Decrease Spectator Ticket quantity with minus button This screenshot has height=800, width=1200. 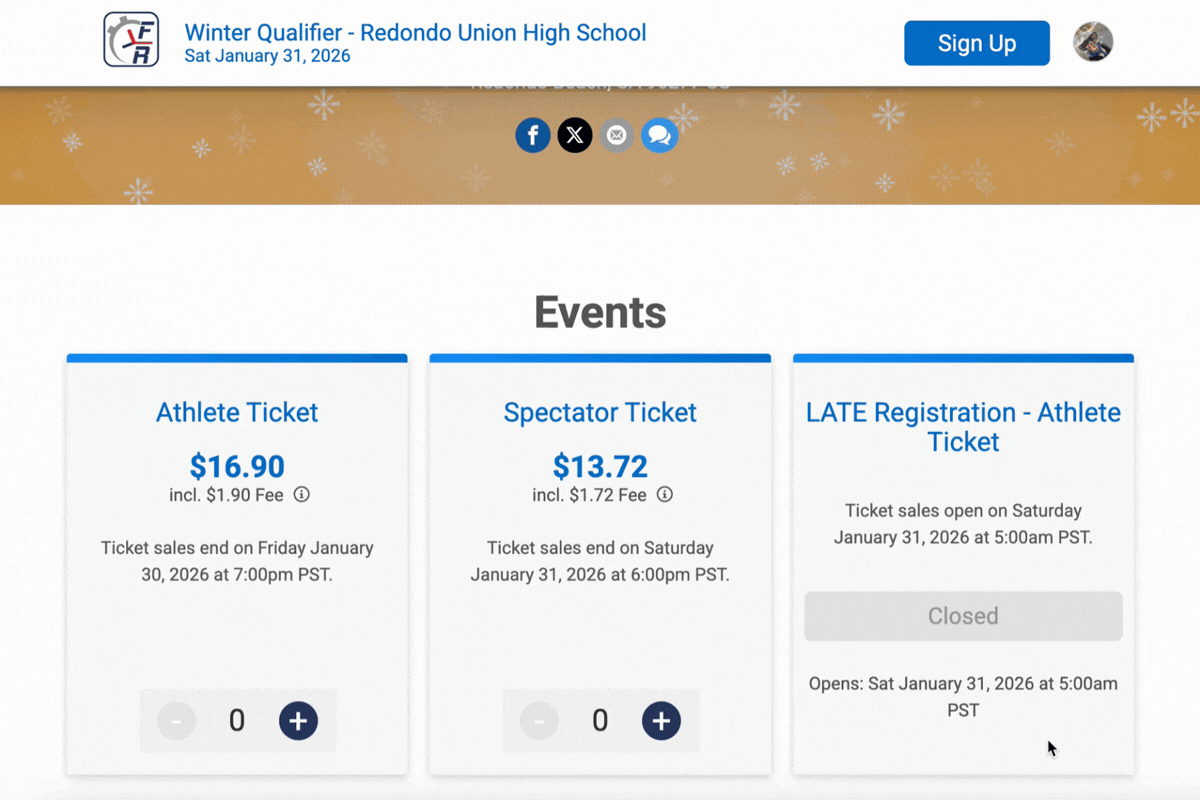click(x=538, y=720)
